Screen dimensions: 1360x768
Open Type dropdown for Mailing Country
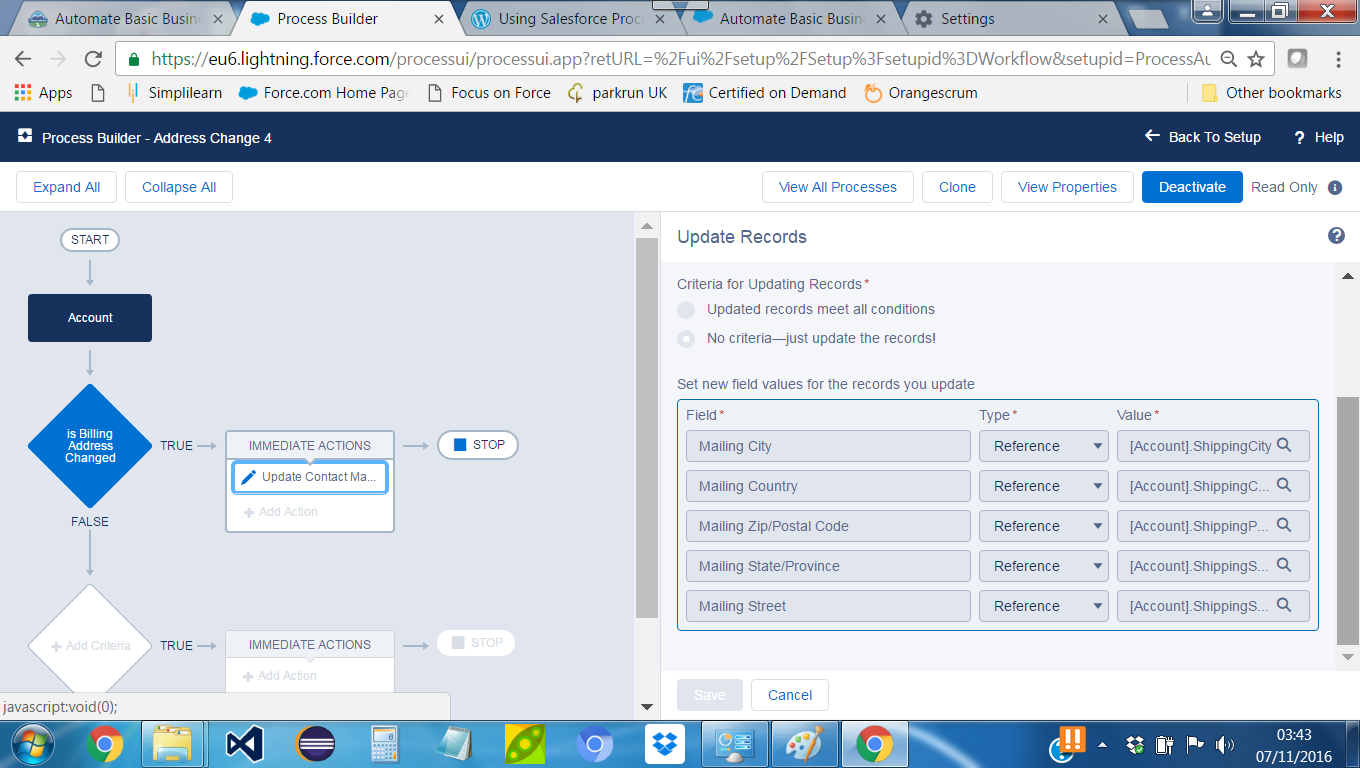click(x=1044, y=486)
